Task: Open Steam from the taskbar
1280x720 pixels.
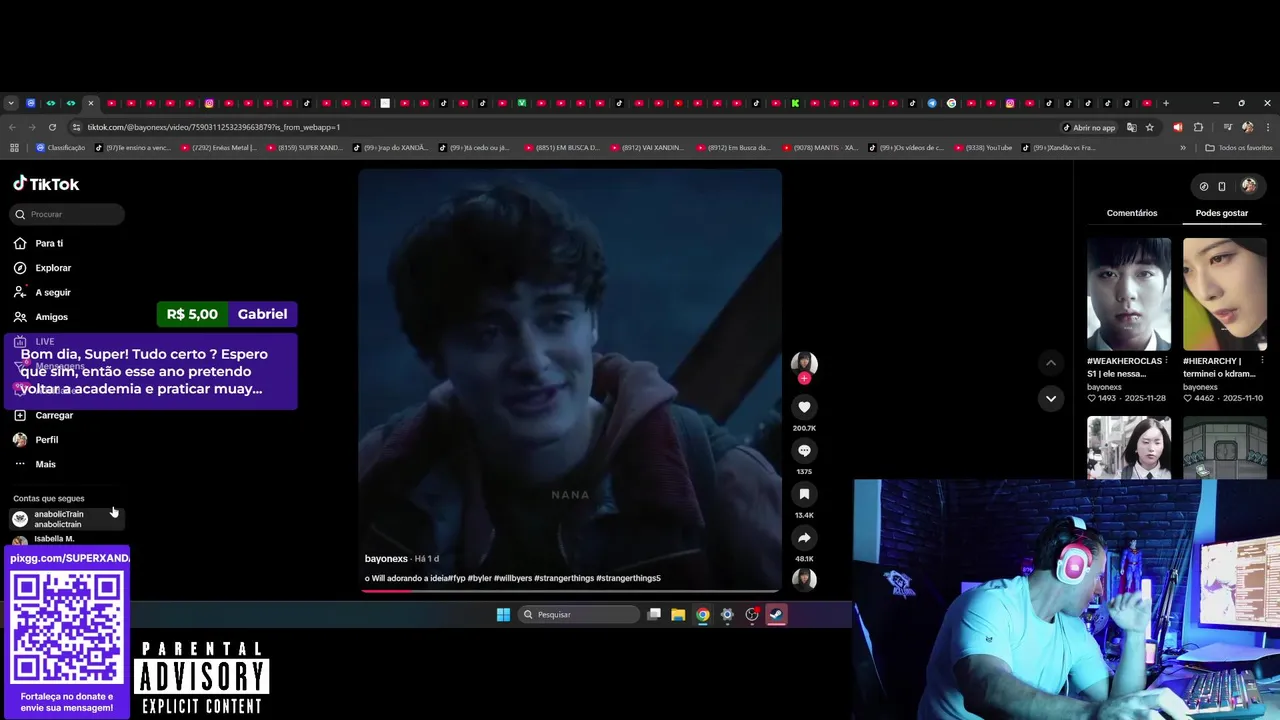Action: [x=776, y=614]
